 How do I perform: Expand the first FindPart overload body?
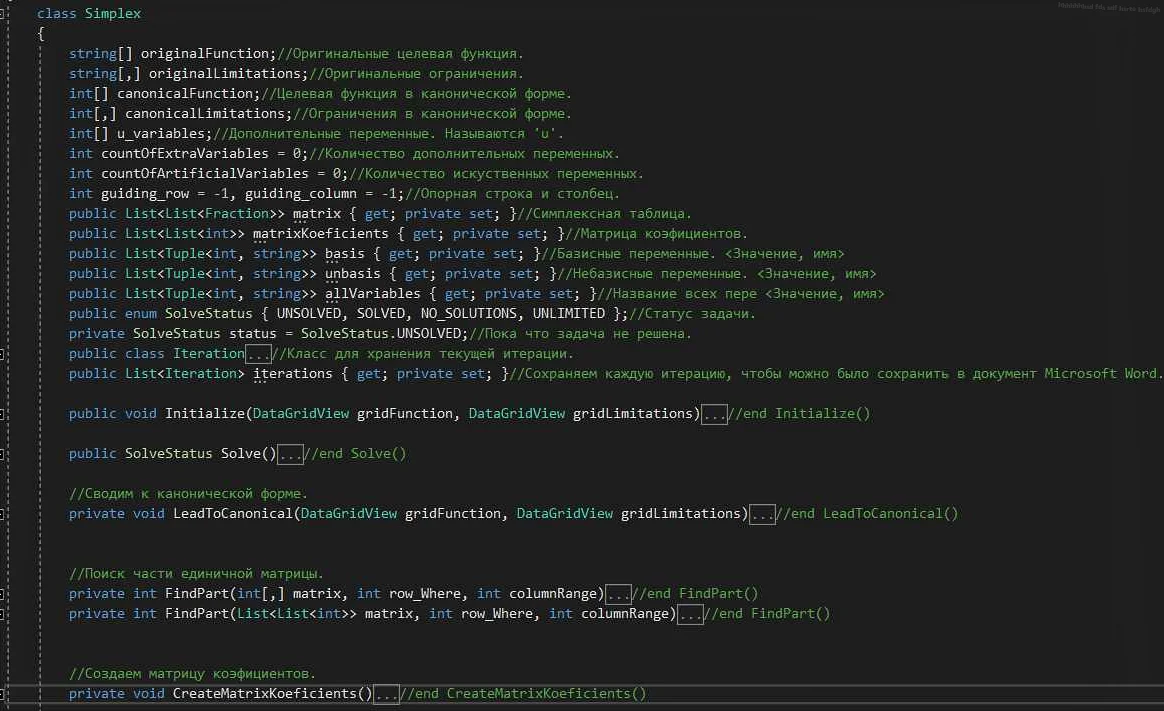[618, 594]
